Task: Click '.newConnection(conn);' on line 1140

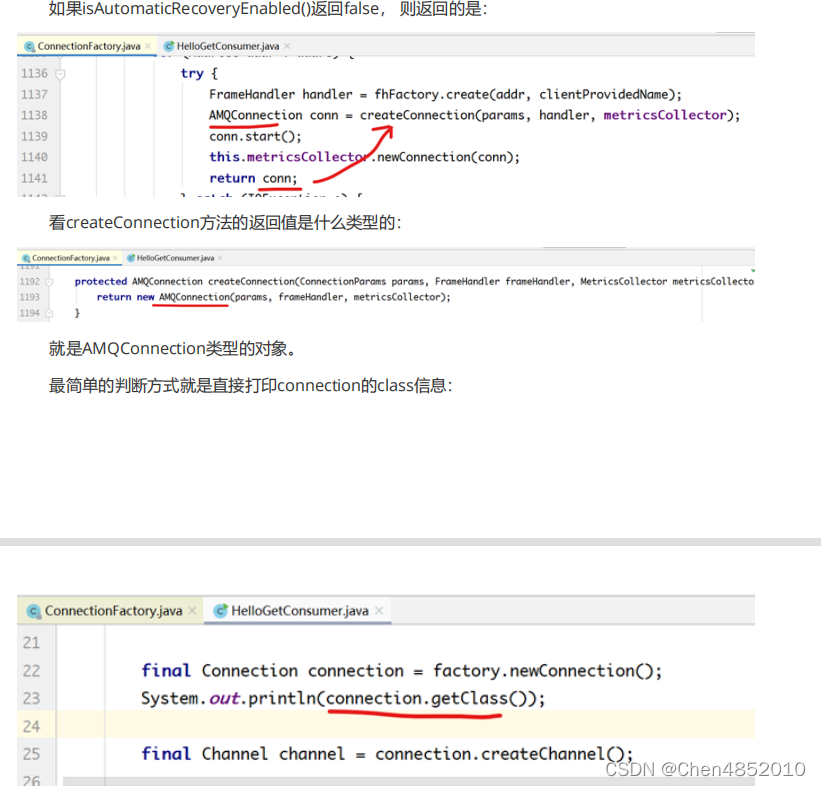Action: tap(445, 157)
